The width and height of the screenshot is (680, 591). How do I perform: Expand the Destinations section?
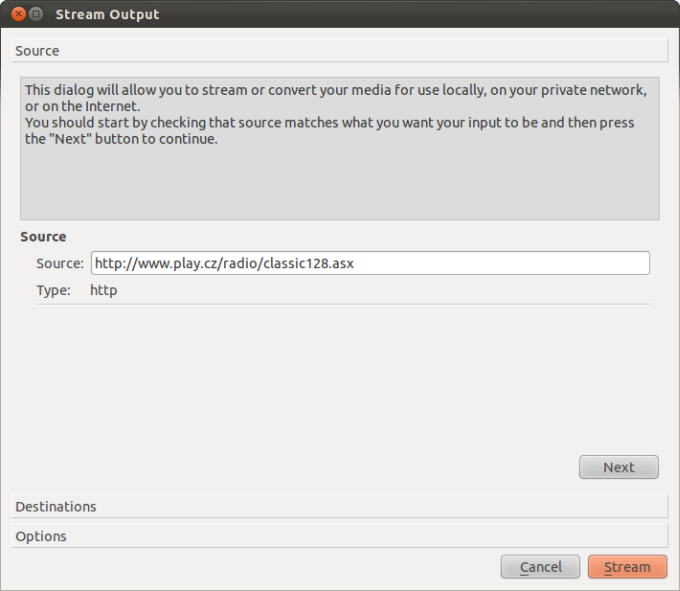pyautogui.click(x=339, y=506)
